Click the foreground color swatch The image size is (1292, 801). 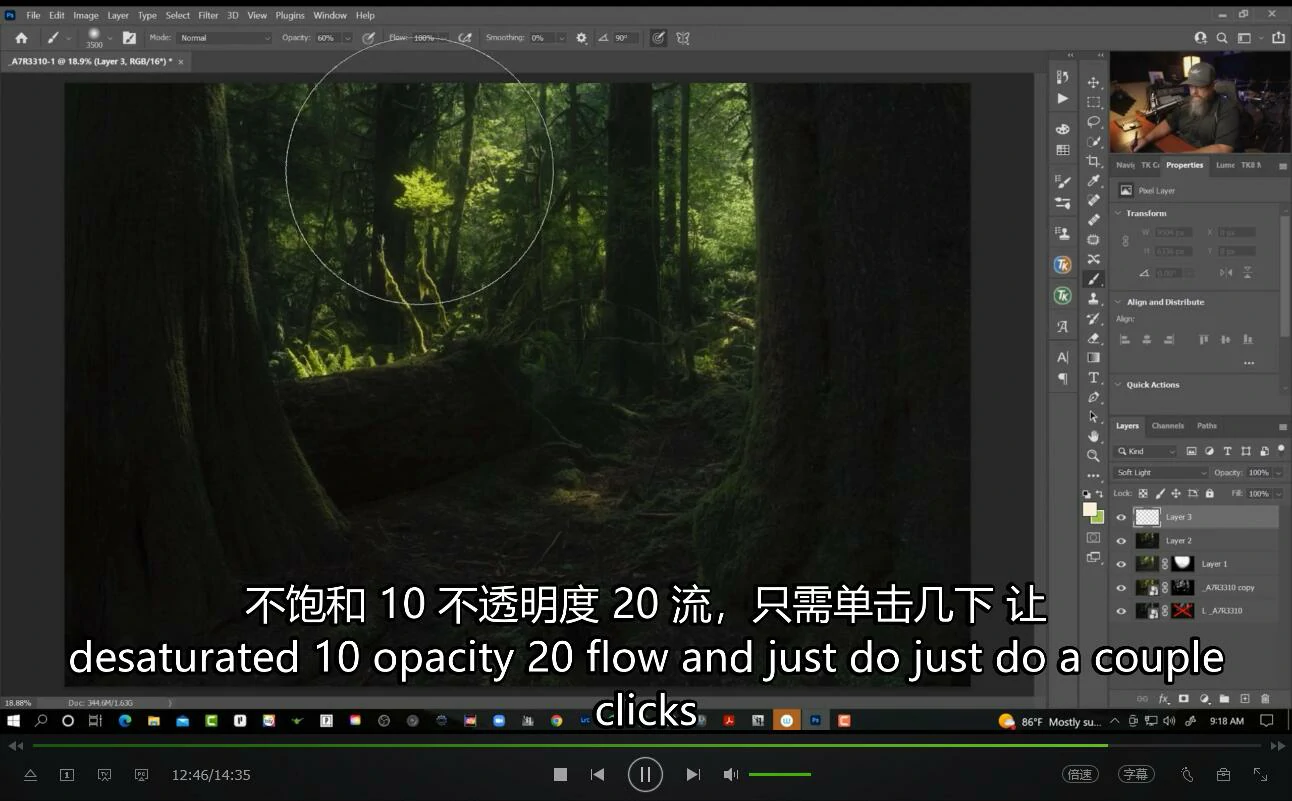pos(1089,509)
